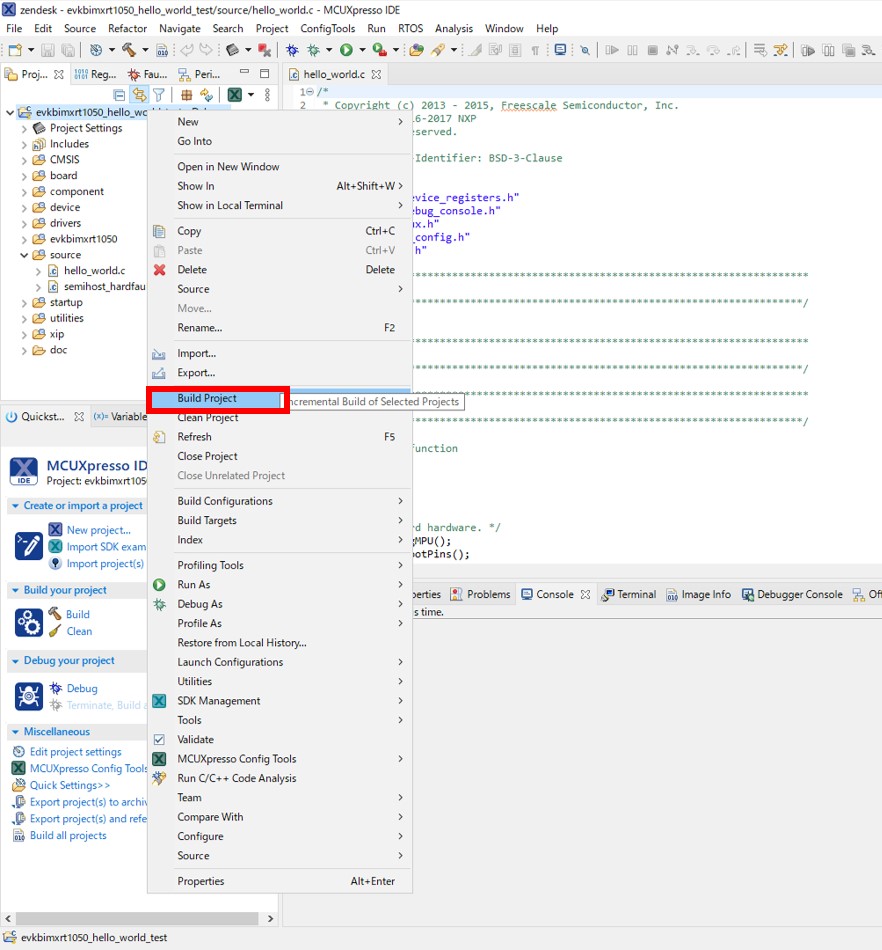Open hello_world.c in the project tree
Screen dimensions: 882x950
click(94, 271)
